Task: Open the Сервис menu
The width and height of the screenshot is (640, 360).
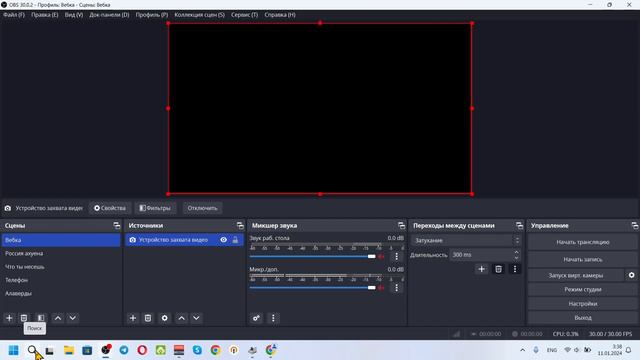Action: [x=244, y=15]
